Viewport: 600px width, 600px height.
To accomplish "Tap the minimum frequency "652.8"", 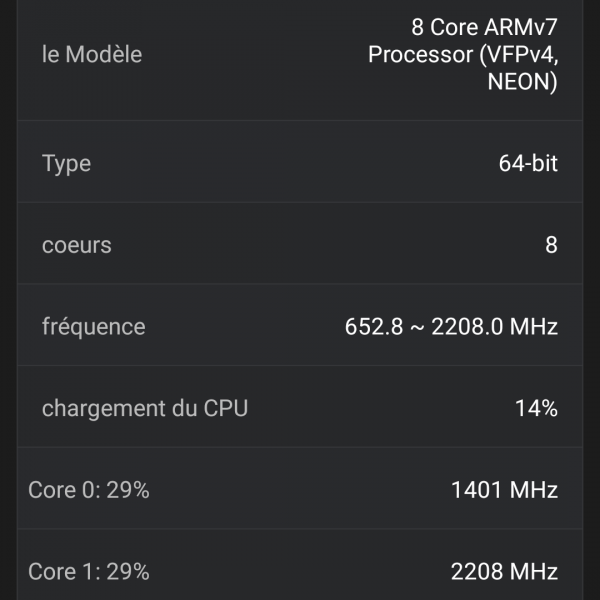I will (x=372, y=327).
